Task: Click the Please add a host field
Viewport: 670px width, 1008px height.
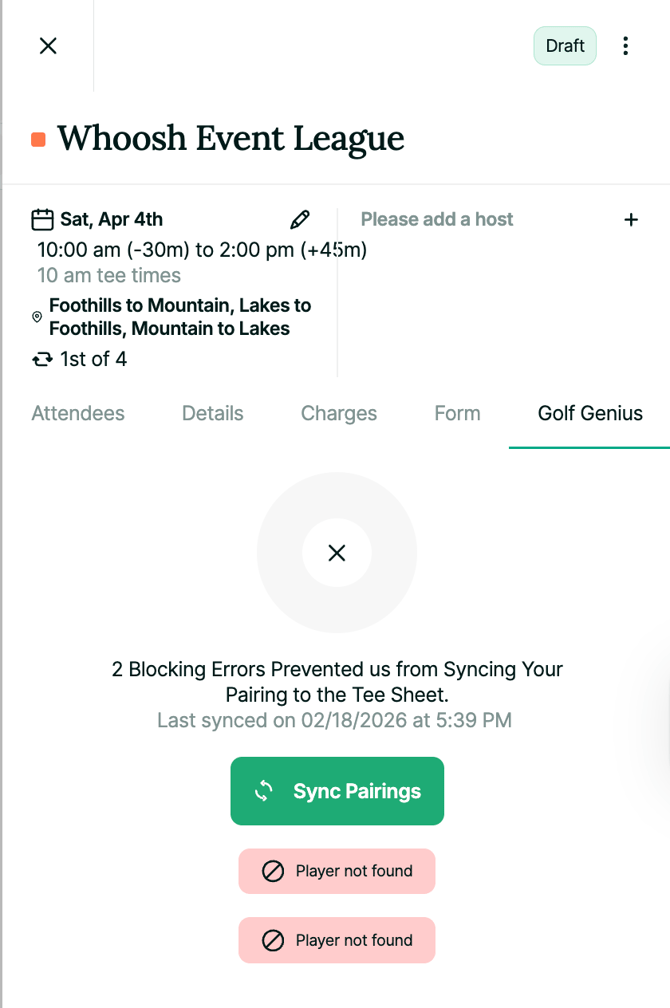Action: click(437, 219)
